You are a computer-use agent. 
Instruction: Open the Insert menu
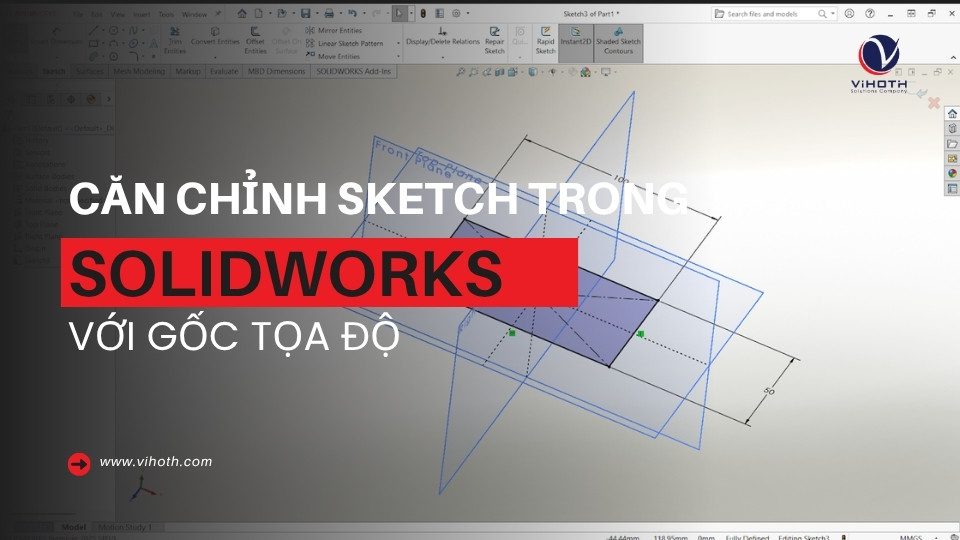pyautogui.click(x=141, y=14)
